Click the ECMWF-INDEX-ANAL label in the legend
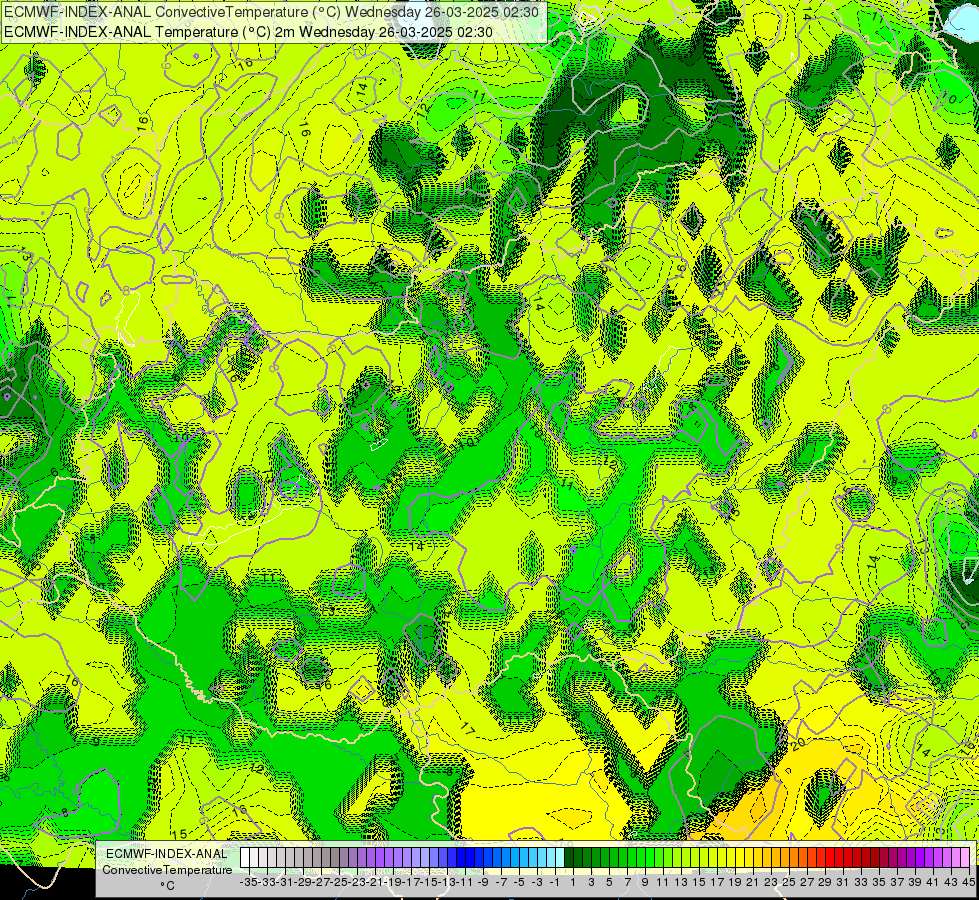 click(x=167, y=854)
